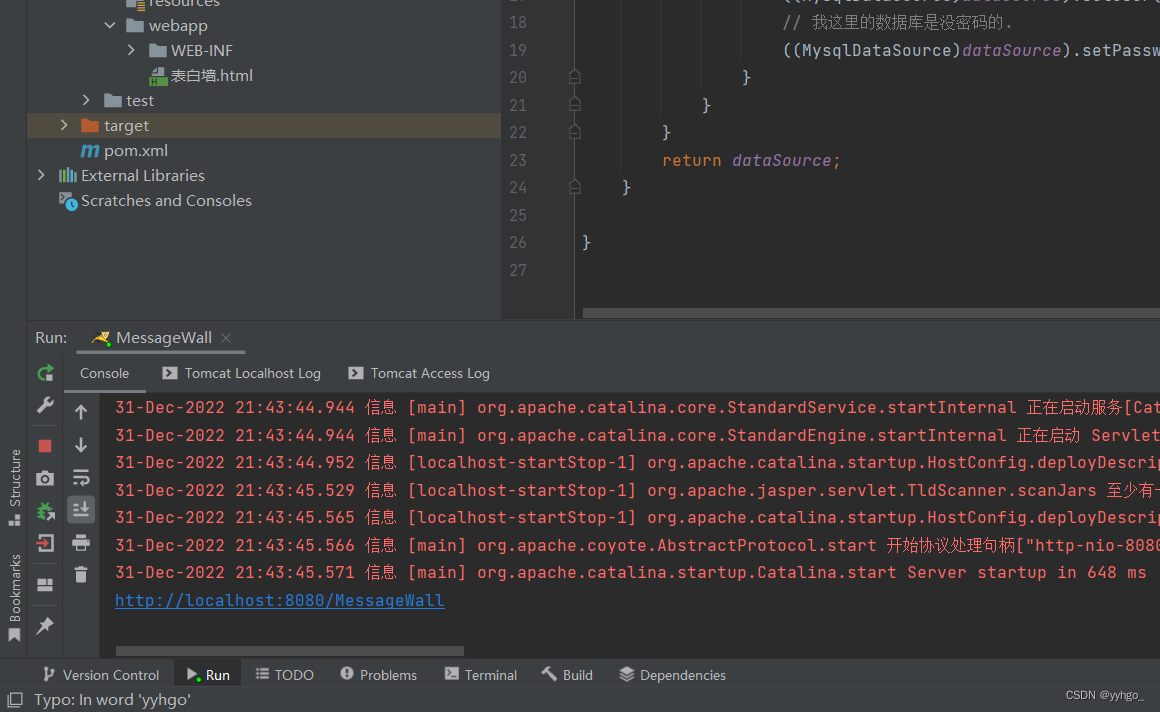Expand External Libraries node

(x=41, y=175)
